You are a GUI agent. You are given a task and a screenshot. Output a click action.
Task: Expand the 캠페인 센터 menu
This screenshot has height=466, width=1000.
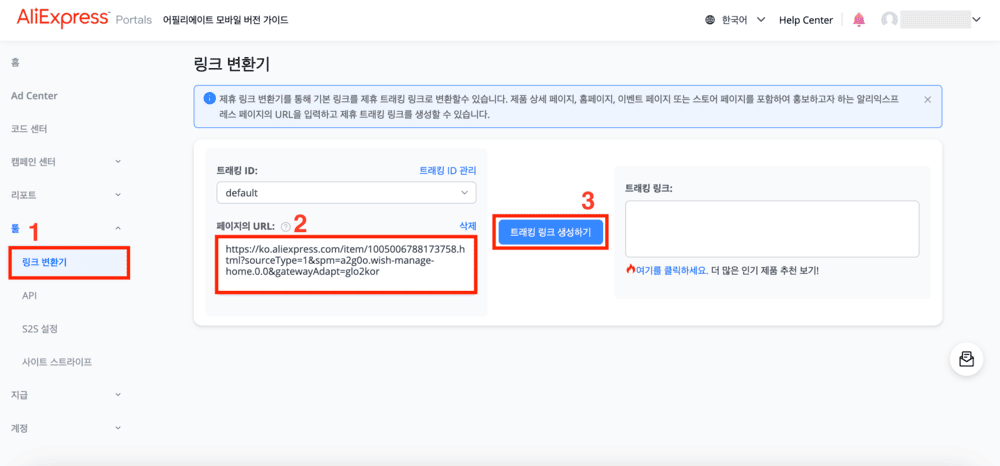tap(118, 162)
